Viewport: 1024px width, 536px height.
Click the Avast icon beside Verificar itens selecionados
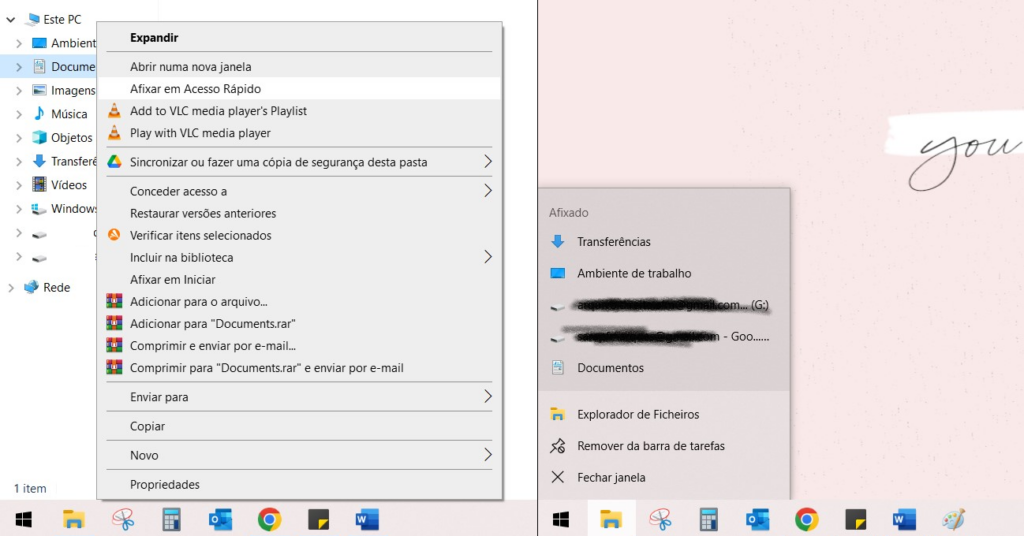[x=114, y=236]
